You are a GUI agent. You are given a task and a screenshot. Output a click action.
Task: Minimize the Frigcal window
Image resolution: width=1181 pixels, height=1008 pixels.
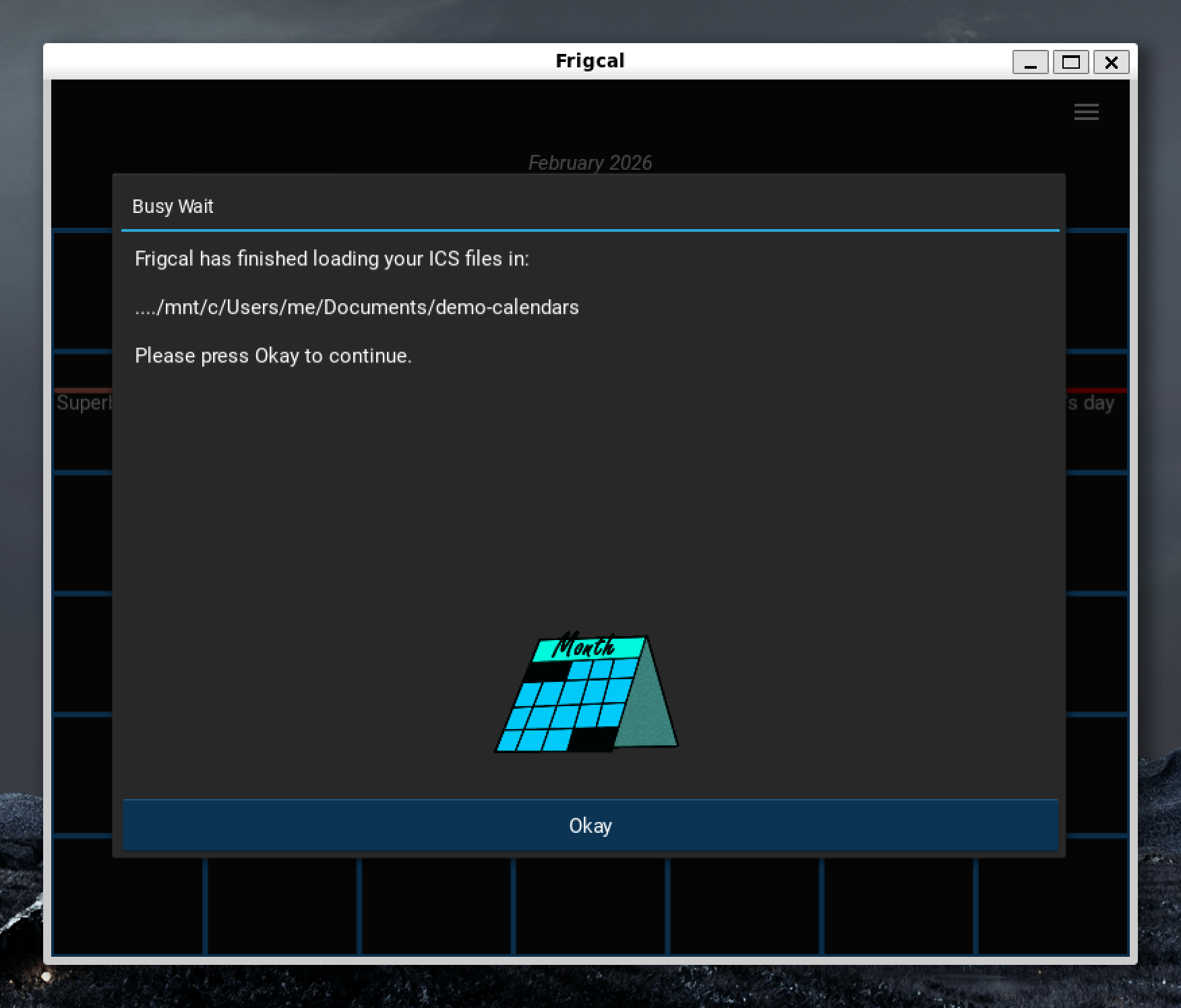pos(1030,63)
